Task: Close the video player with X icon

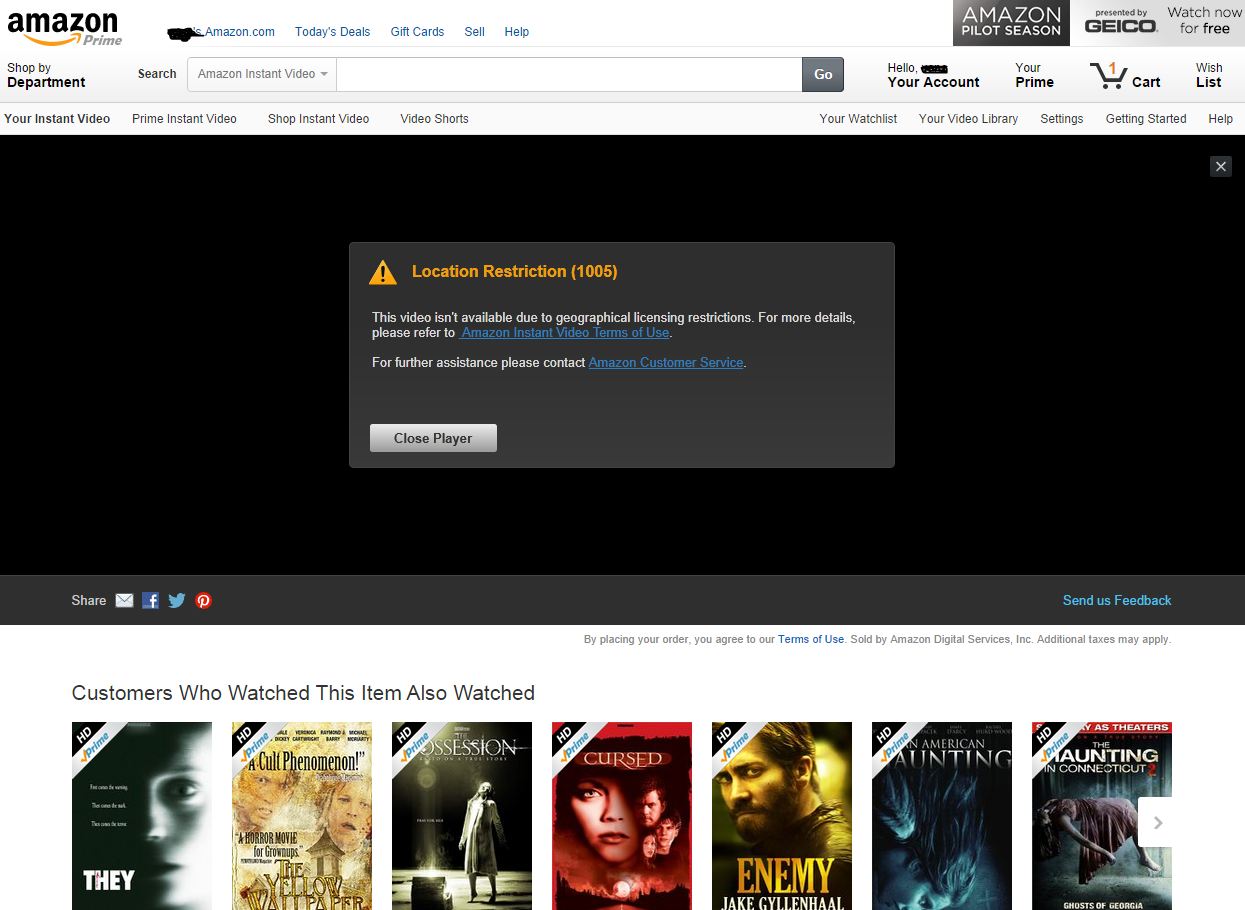Action: pyautogui.click(x=1220, y=167)
